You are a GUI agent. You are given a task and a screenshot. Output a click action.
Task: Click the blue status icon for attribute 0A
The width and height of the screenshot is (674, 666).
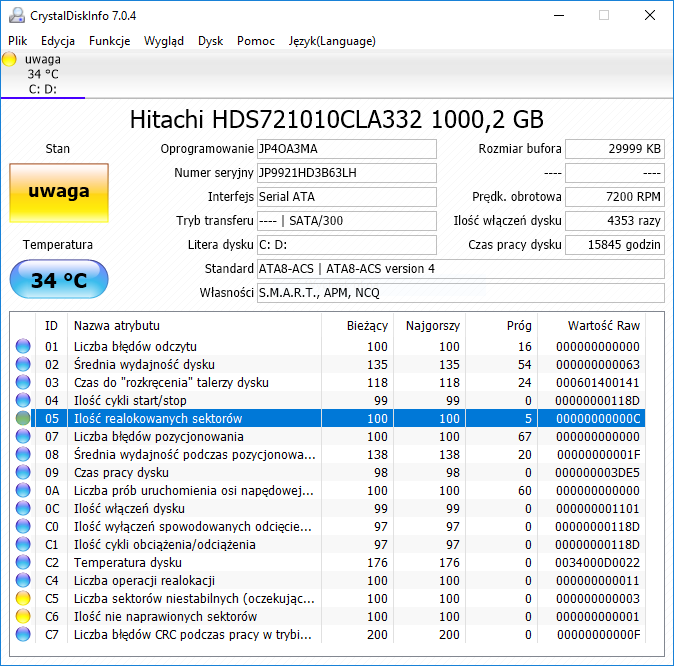click(23, 491)
